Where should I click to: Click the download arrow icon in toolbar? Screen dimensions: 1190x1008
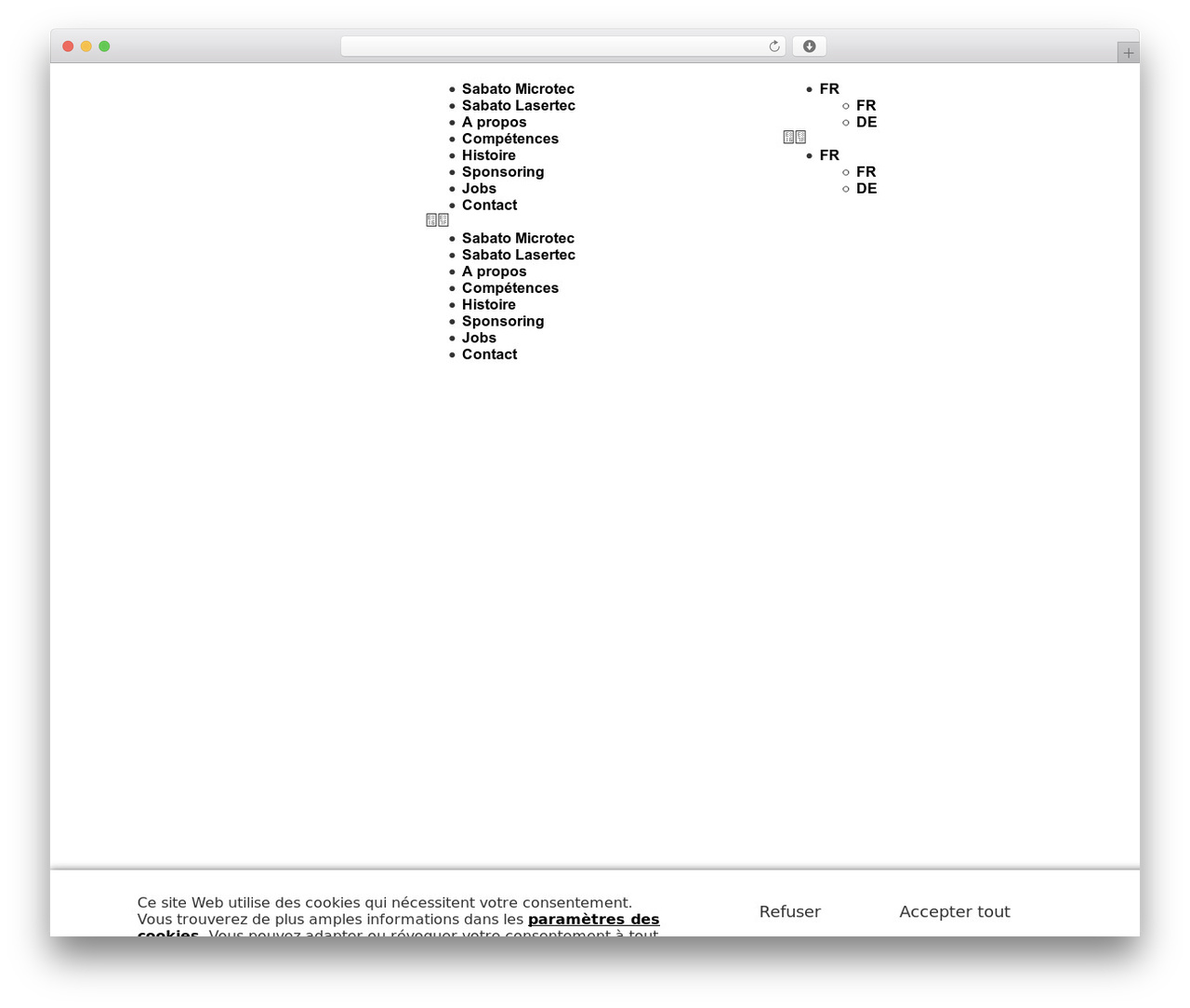click(x=810, y=46)
